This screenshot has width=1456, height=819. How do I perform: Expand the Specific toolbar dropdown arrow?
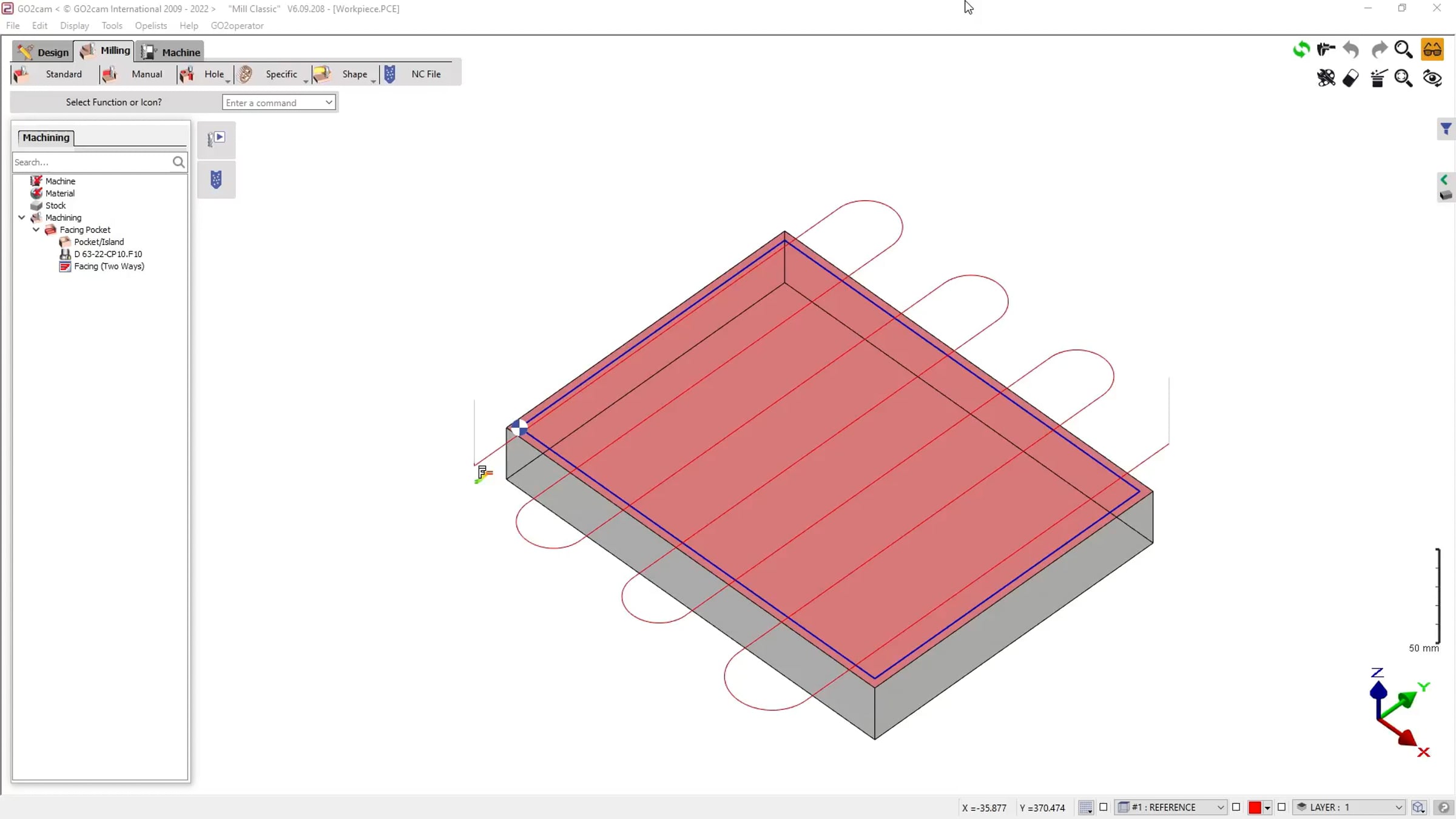click(x=306, y=81)
